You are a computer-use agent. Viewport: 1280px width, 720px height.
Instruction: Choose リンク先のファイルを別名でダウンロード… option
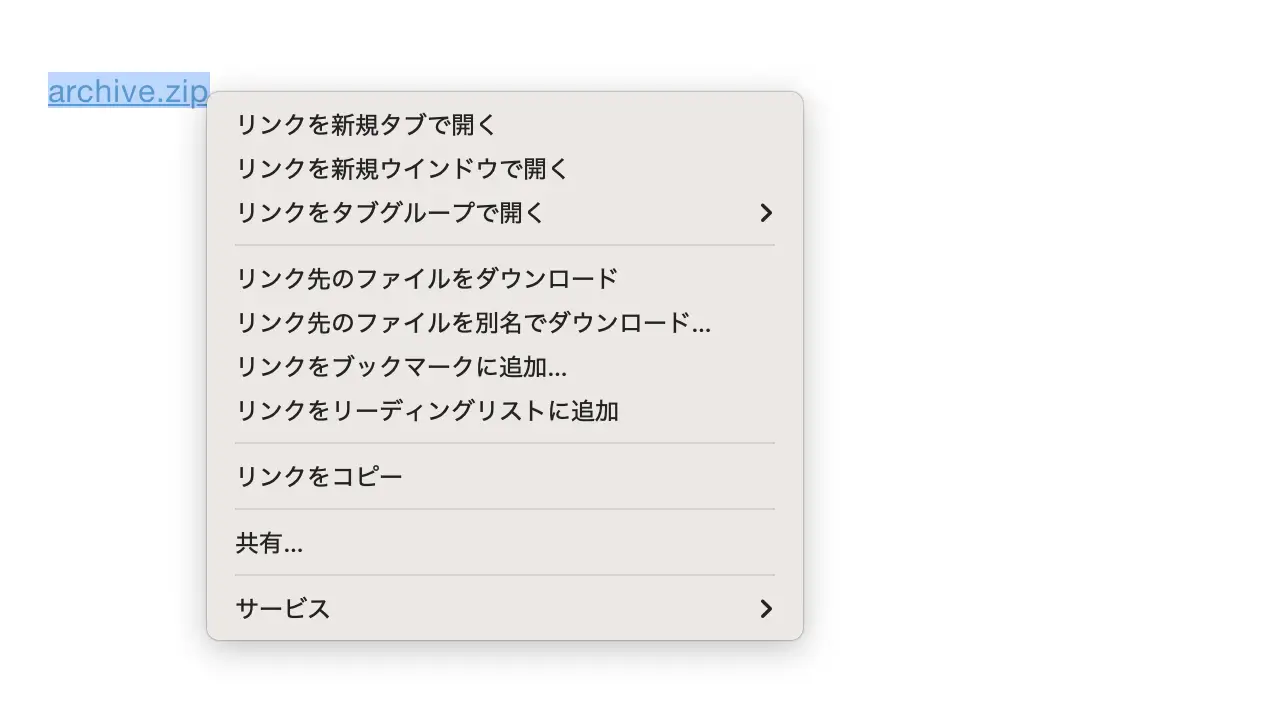pos(473,323)
